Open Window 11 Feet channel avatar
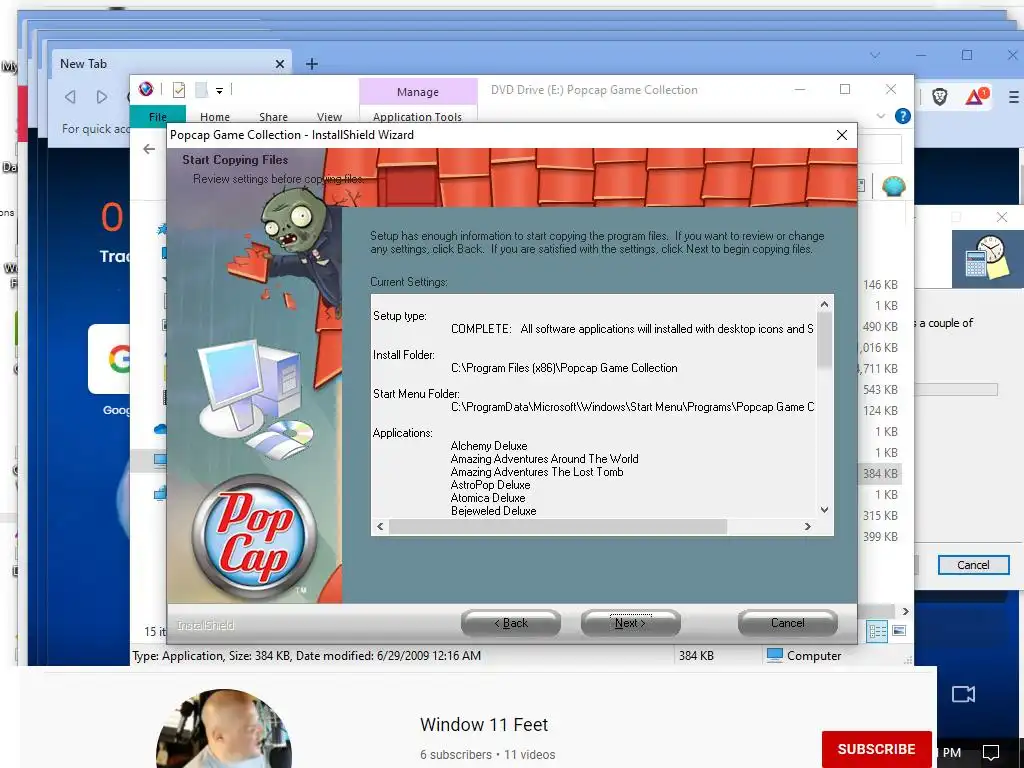Screen dimensions: 1024x768 pyautogui.click(x=224, y=729)
